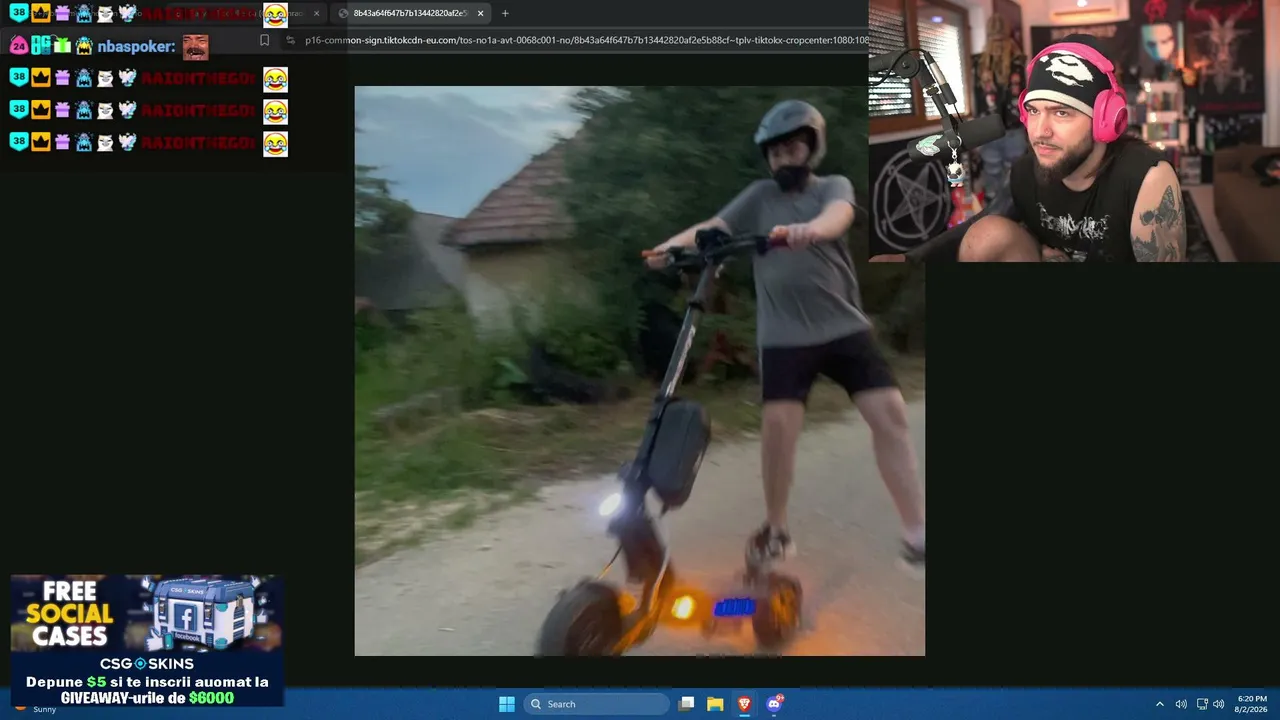
Task: Open a new browser tab
Action: pos(505,13)
